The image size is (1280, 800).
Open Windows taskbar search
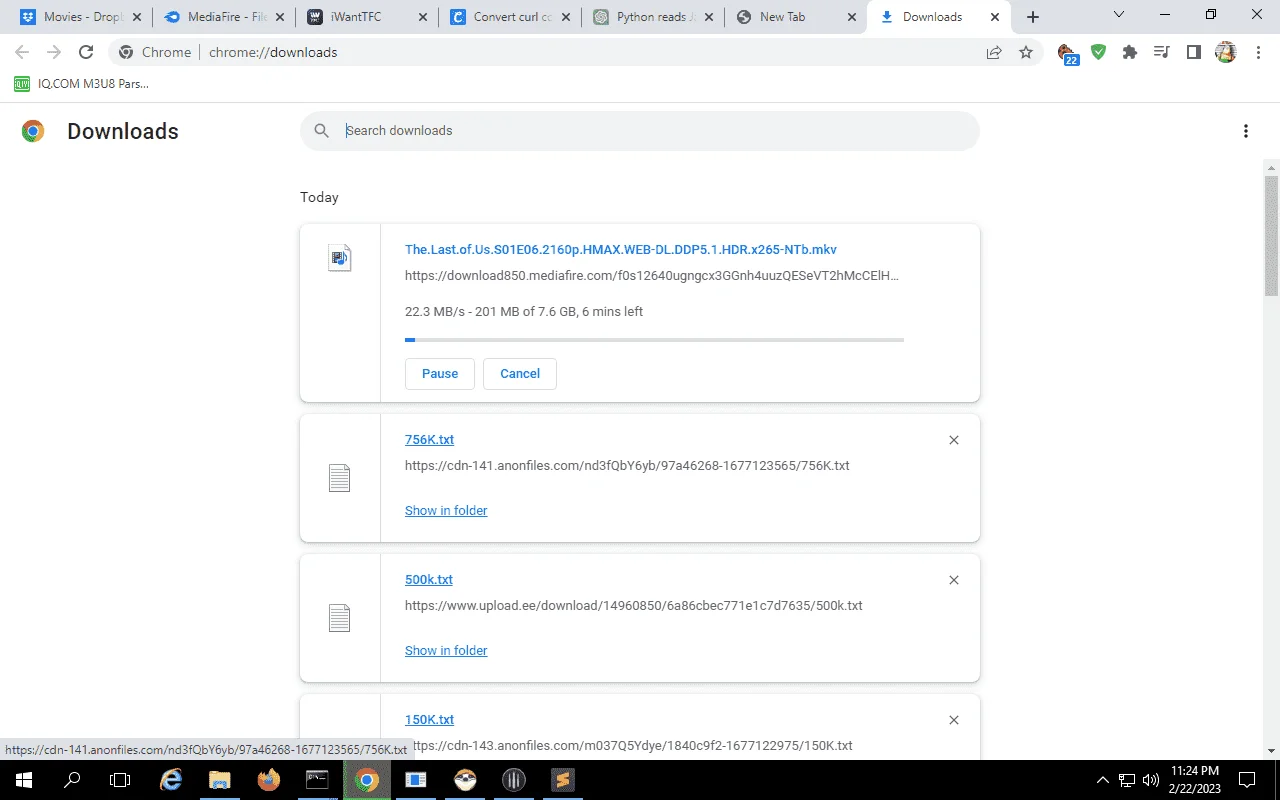click(72, 780)
